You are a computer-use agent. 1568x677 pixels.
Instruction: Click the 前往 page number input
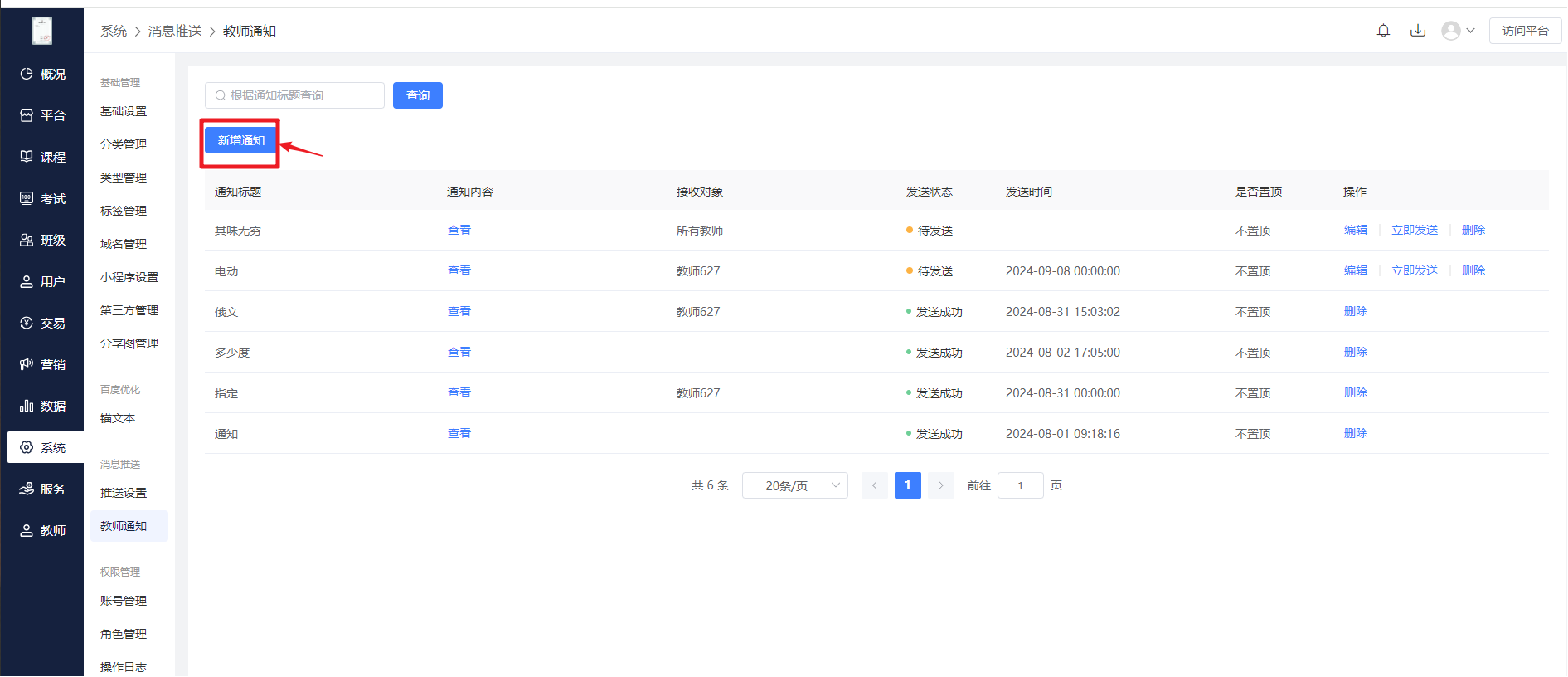pyautogui.click(x=1020, y=485)
